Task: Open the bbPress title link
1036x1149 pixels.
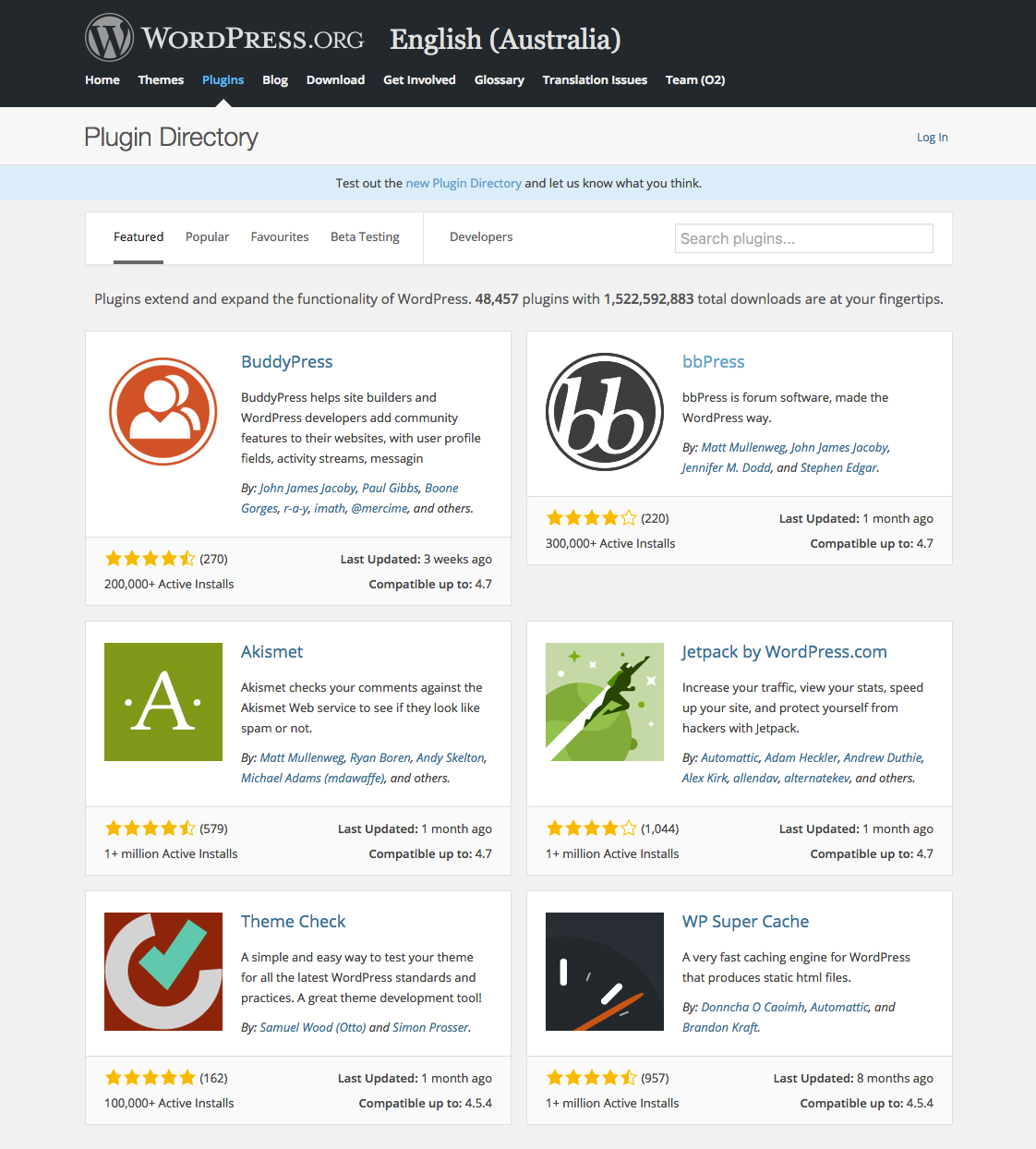Action: tap(713, 362)
